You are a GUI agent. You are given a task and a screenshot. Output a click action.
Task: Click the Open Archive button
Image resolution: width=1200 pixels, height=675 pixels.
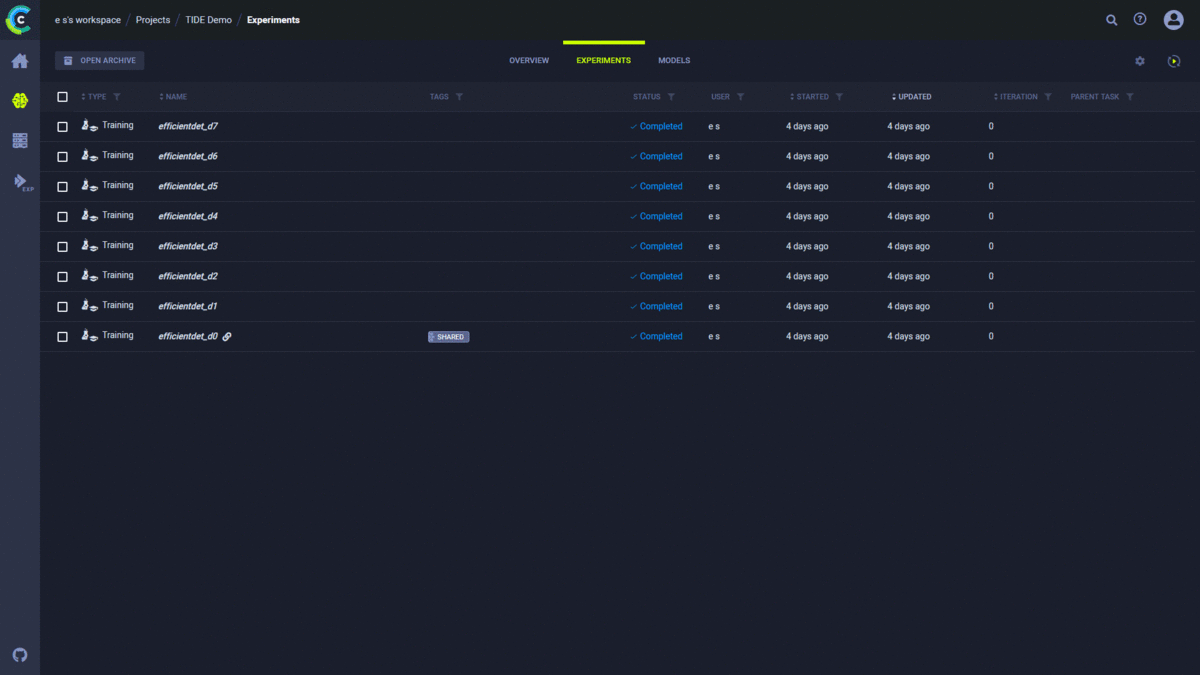[100, 61]
